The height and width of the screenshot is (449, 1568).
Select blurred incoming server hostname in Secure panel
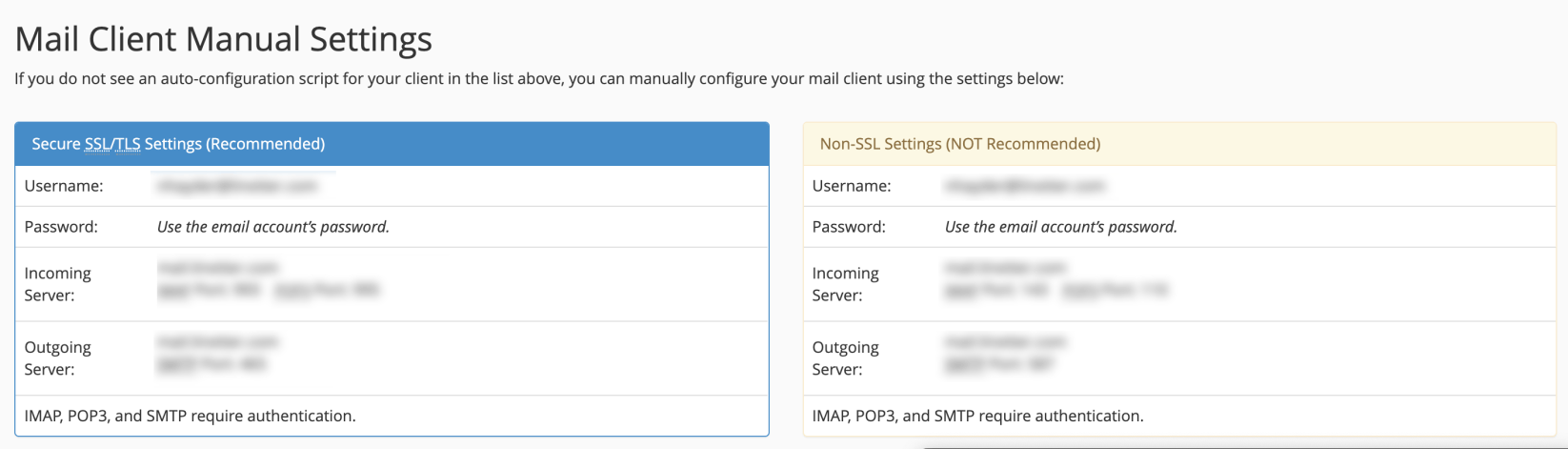point(218,268)
